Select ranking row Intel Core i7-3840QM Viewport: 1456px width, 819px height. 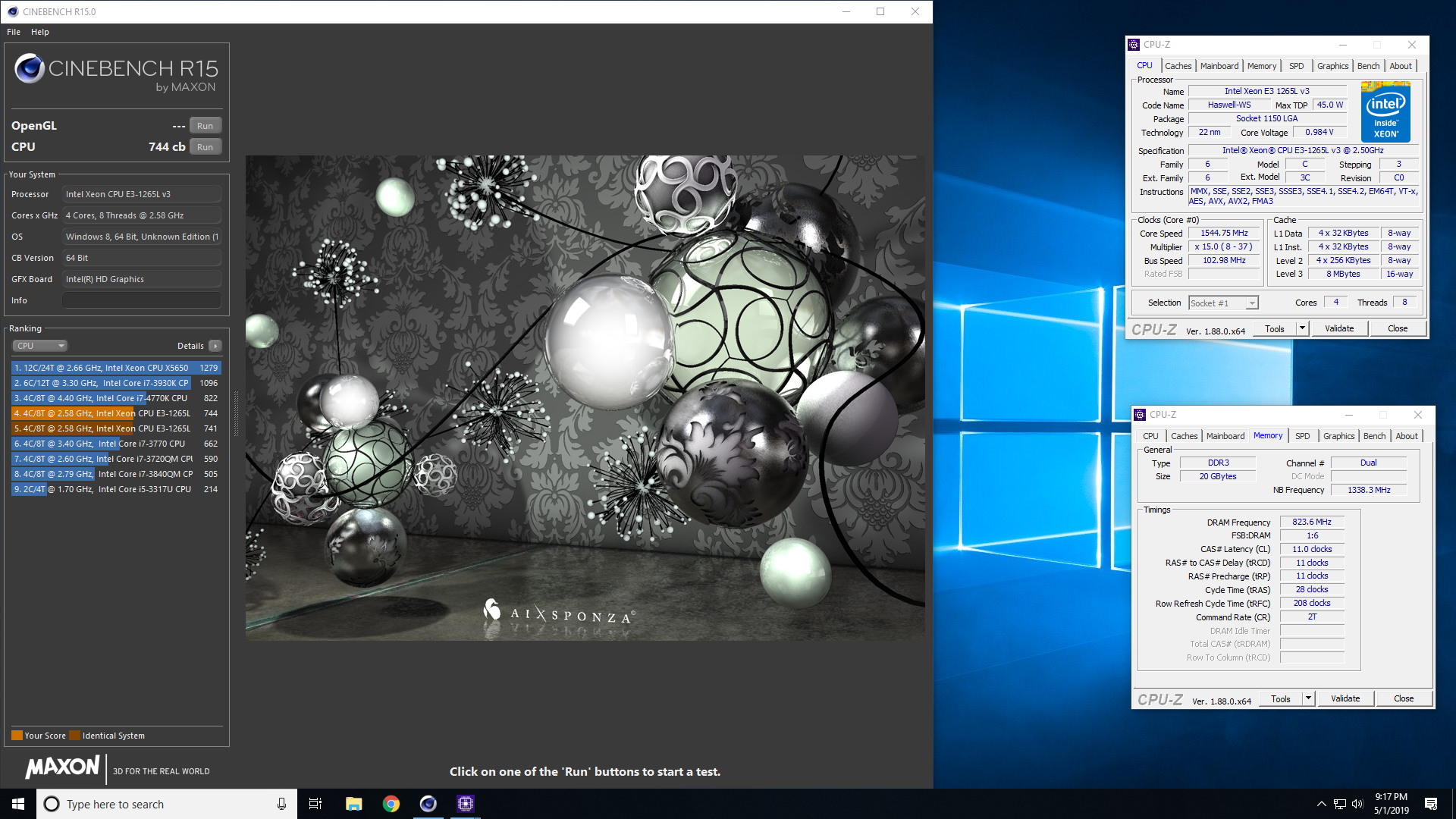pyautogui.click(x=116, y=474)
